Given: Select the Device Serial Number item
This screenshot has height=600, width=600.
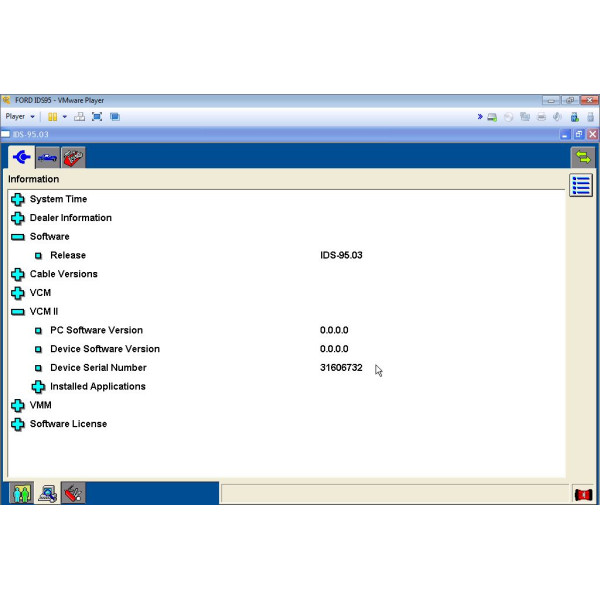Looking at the screenshot, I should (x=104, y=368).
